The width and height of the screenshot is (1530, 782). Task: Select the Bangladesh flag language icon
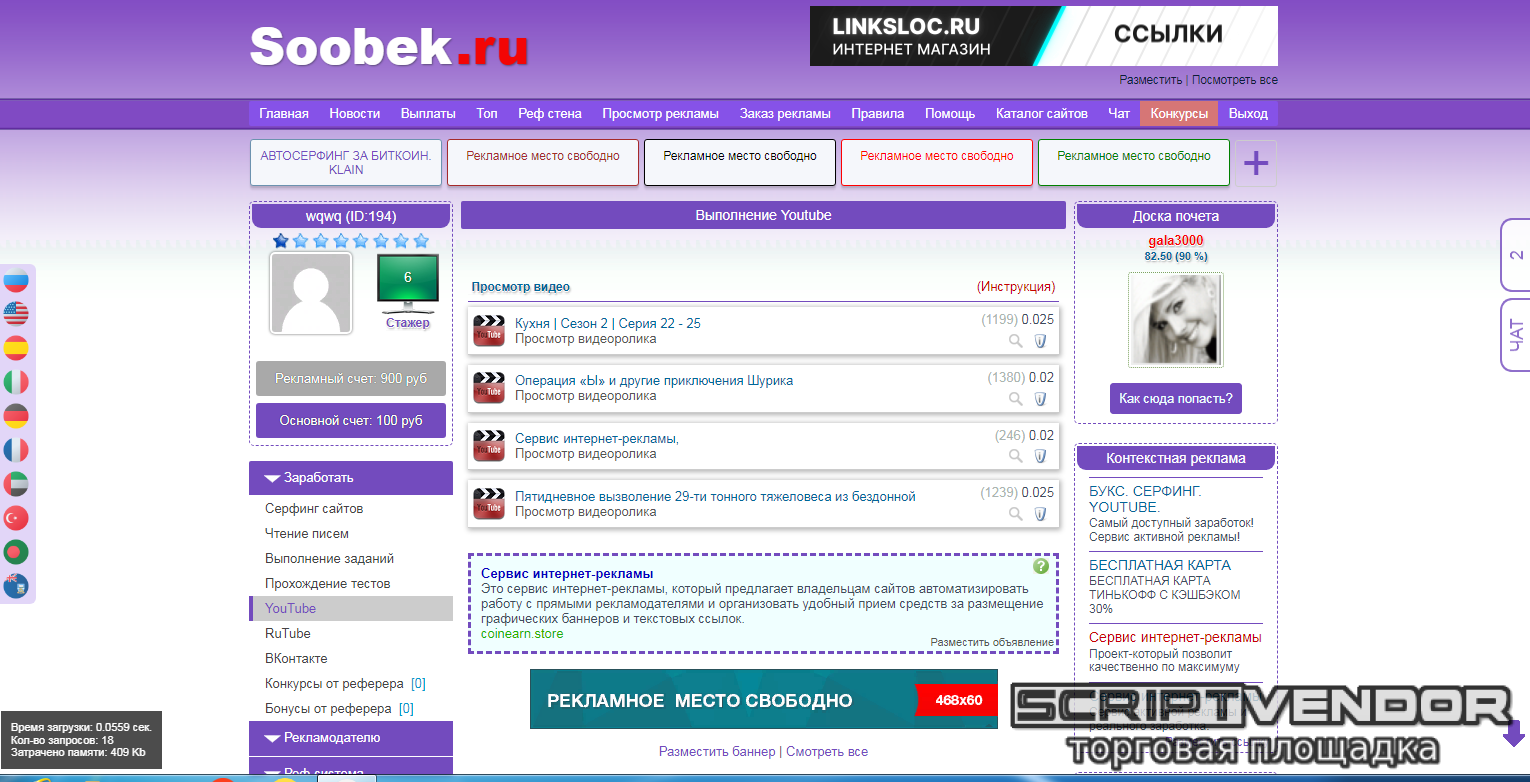pyautogui.click(x=16, y=552)
